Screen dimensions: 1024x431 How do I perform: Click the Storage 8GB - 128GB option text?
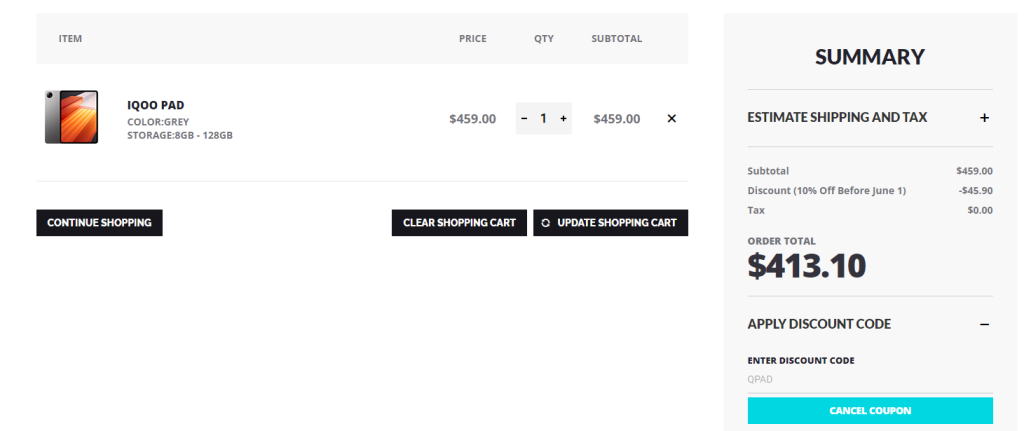[x=180, y=135]
